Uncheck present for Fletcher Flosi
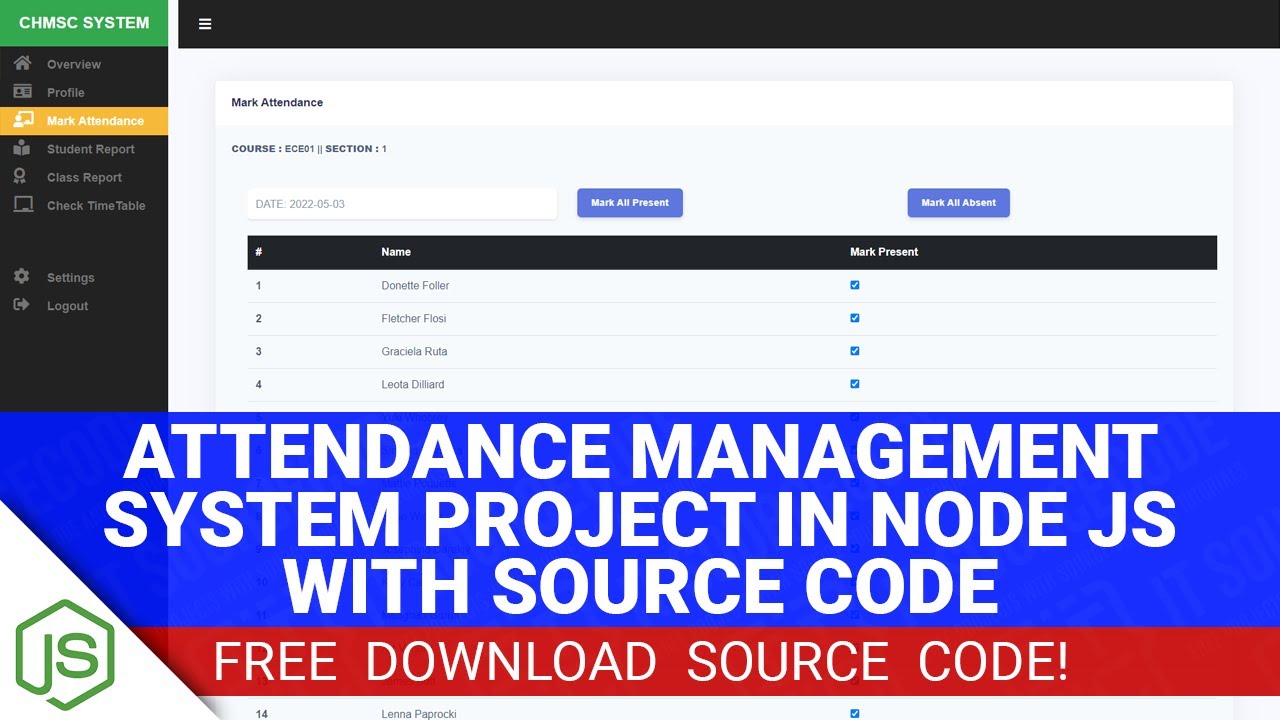Image resolution: width=1280 pixels, height=720 pixels. coord(855,318)
